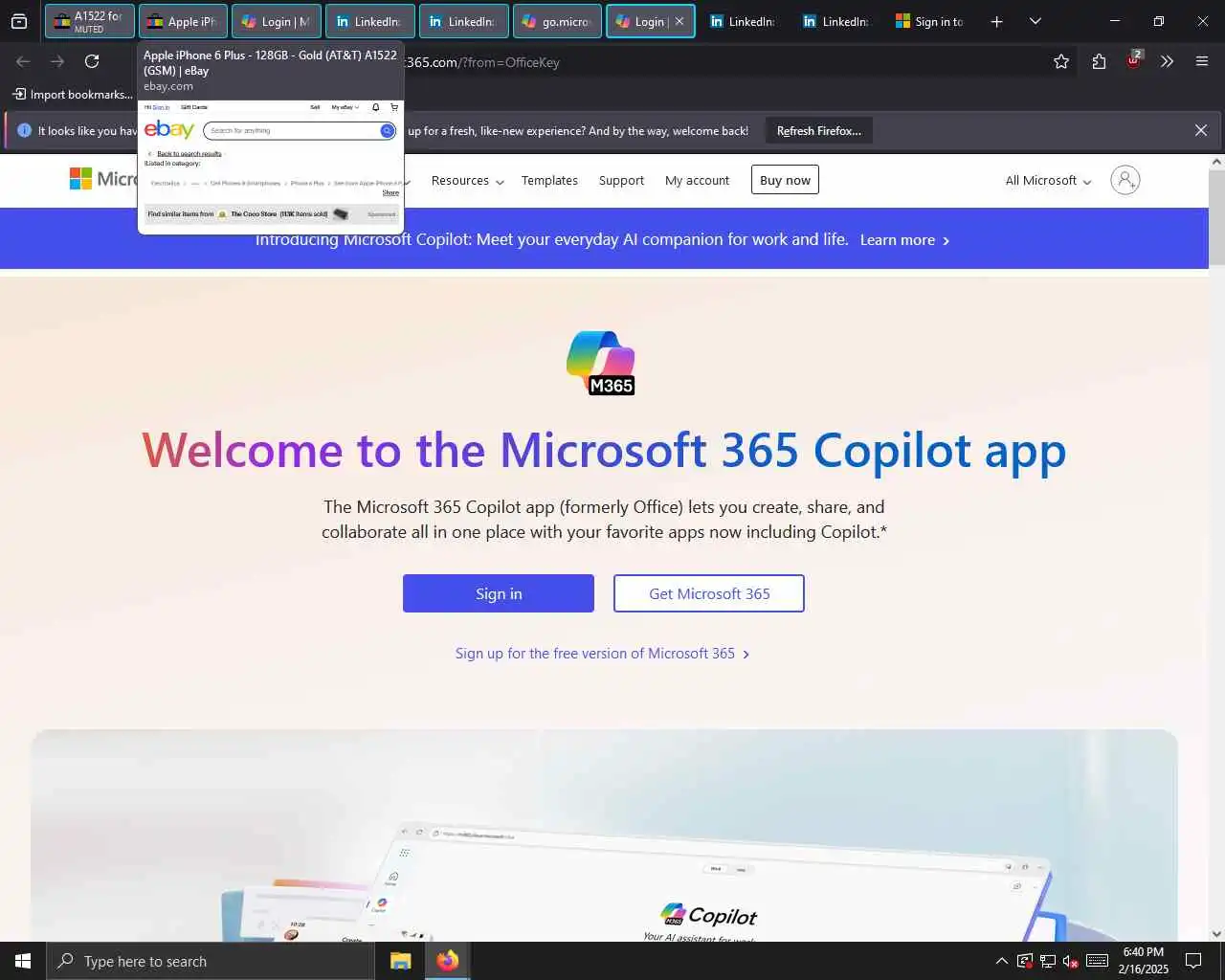Open the clock showing 6:40 PM
This screenshot has width=1225, height=980.
(1144, 961)
